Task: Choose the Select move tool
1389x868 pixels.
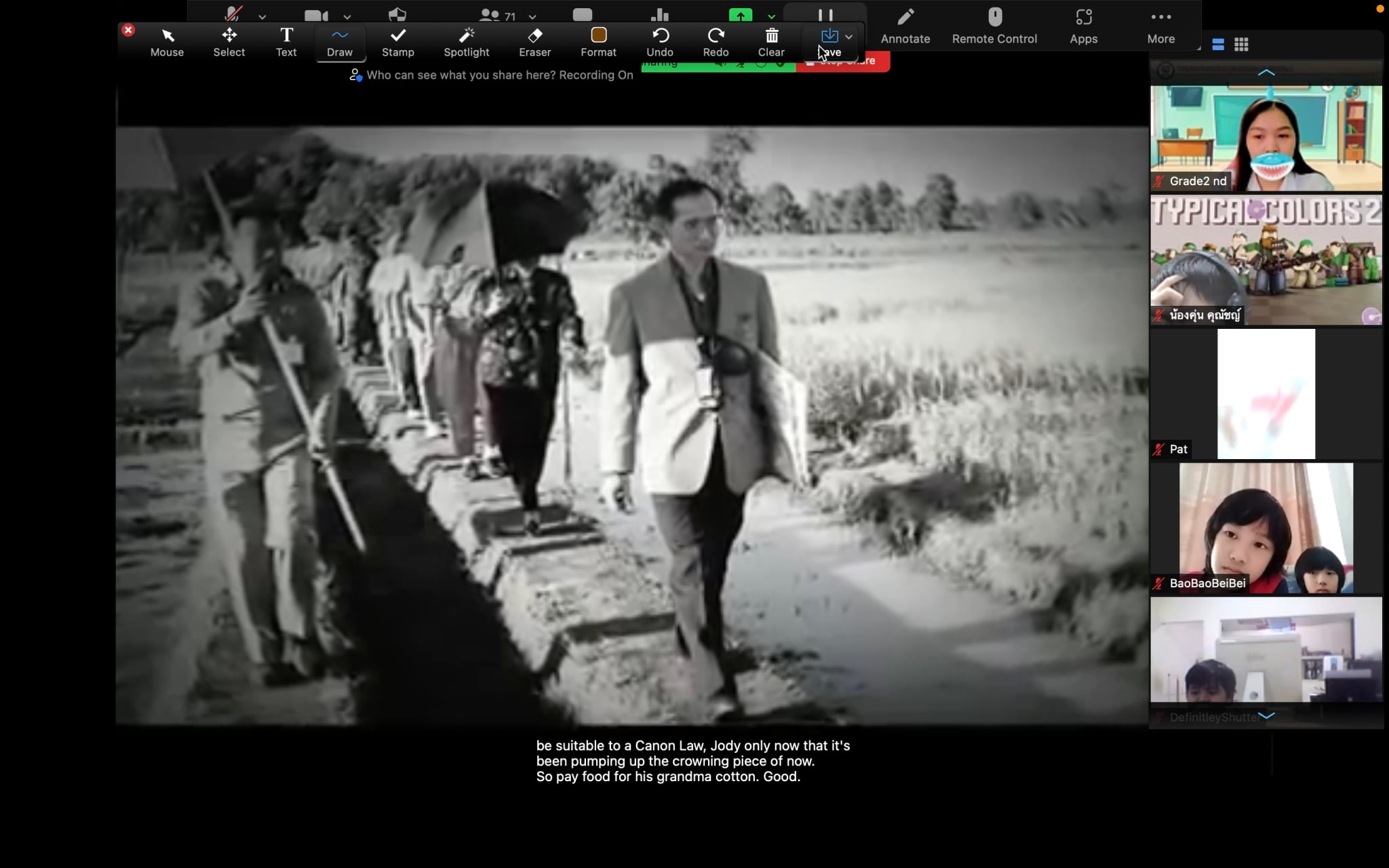Action: [x=229, y=41]
